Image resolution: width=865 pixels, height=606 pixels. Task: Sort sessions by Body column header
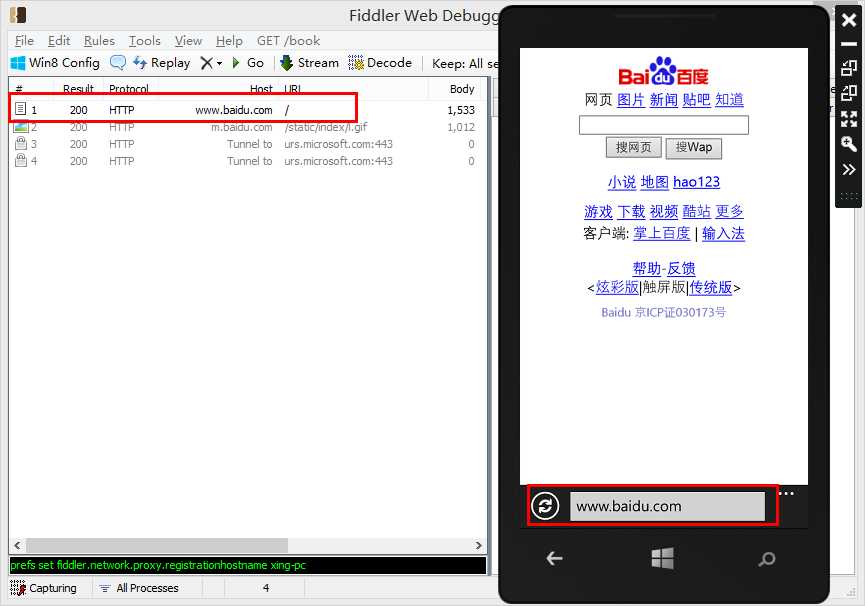pos(462,89)
